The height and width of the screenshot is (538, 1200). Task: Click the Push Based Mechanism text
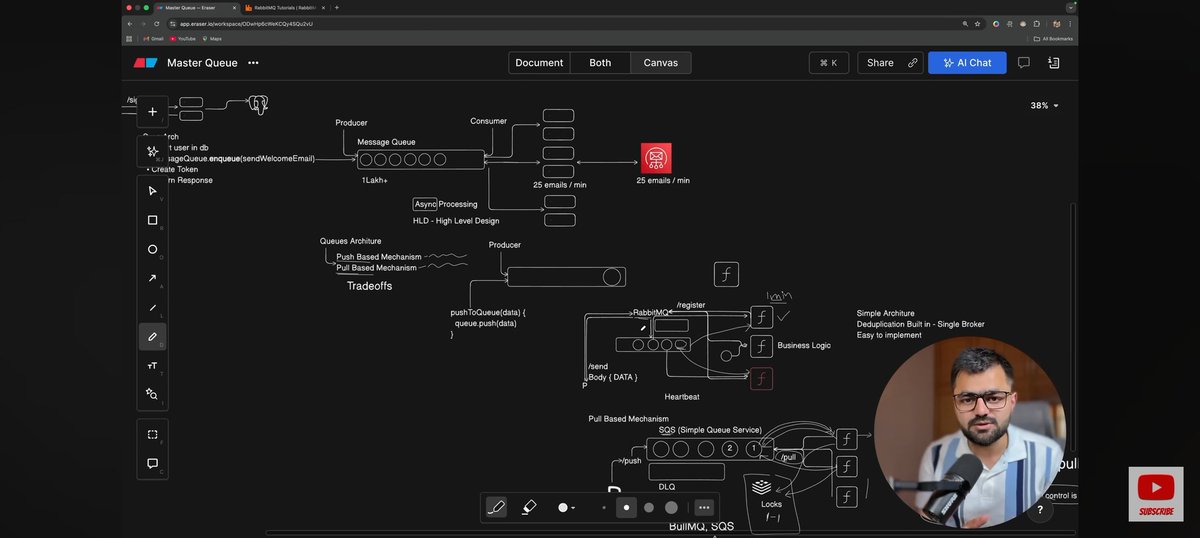click(x=379, y=257)
